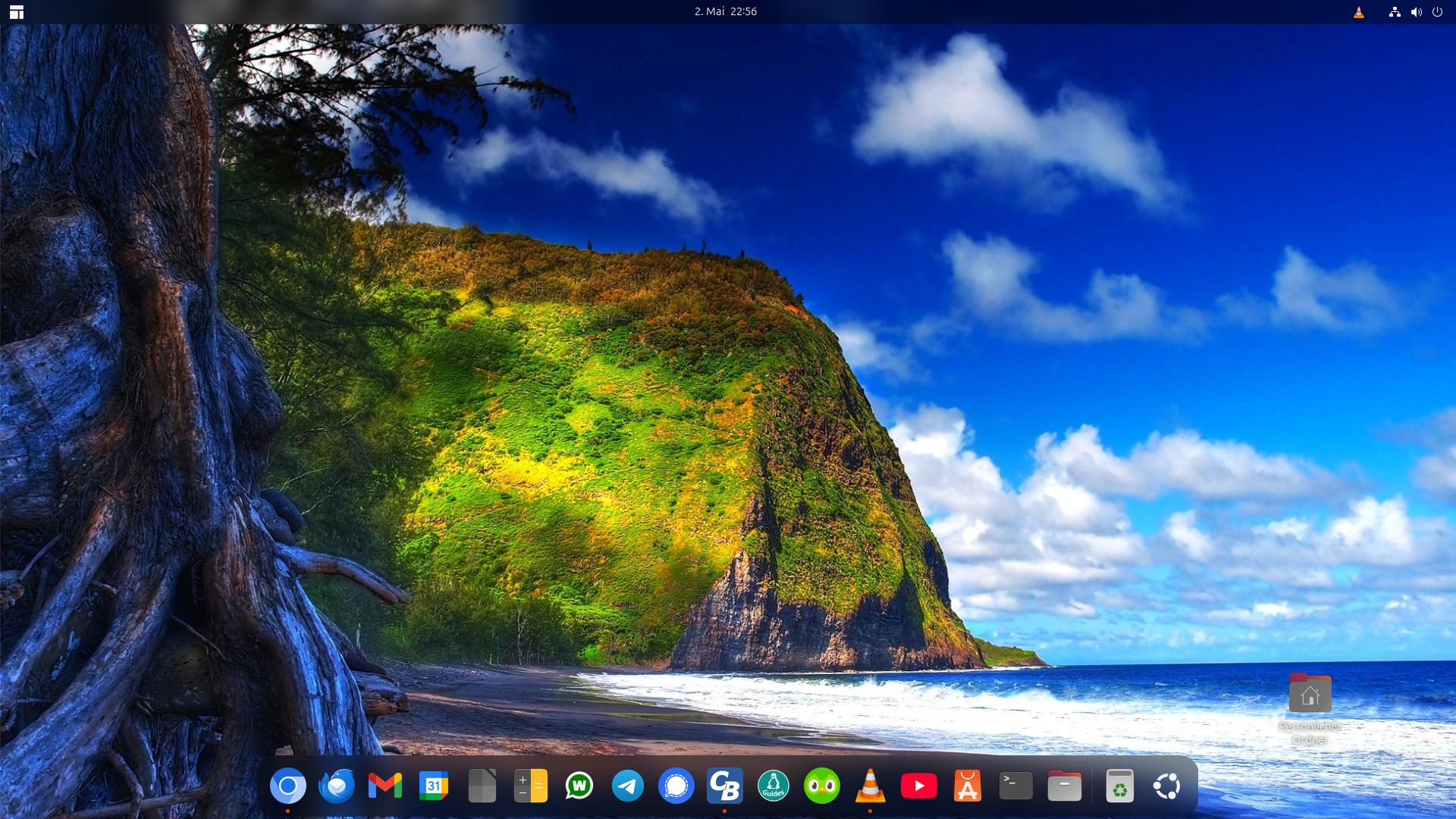Open the Gmail dock icon
This screenshot has height=819, width=1456.
tap(385, 786)
